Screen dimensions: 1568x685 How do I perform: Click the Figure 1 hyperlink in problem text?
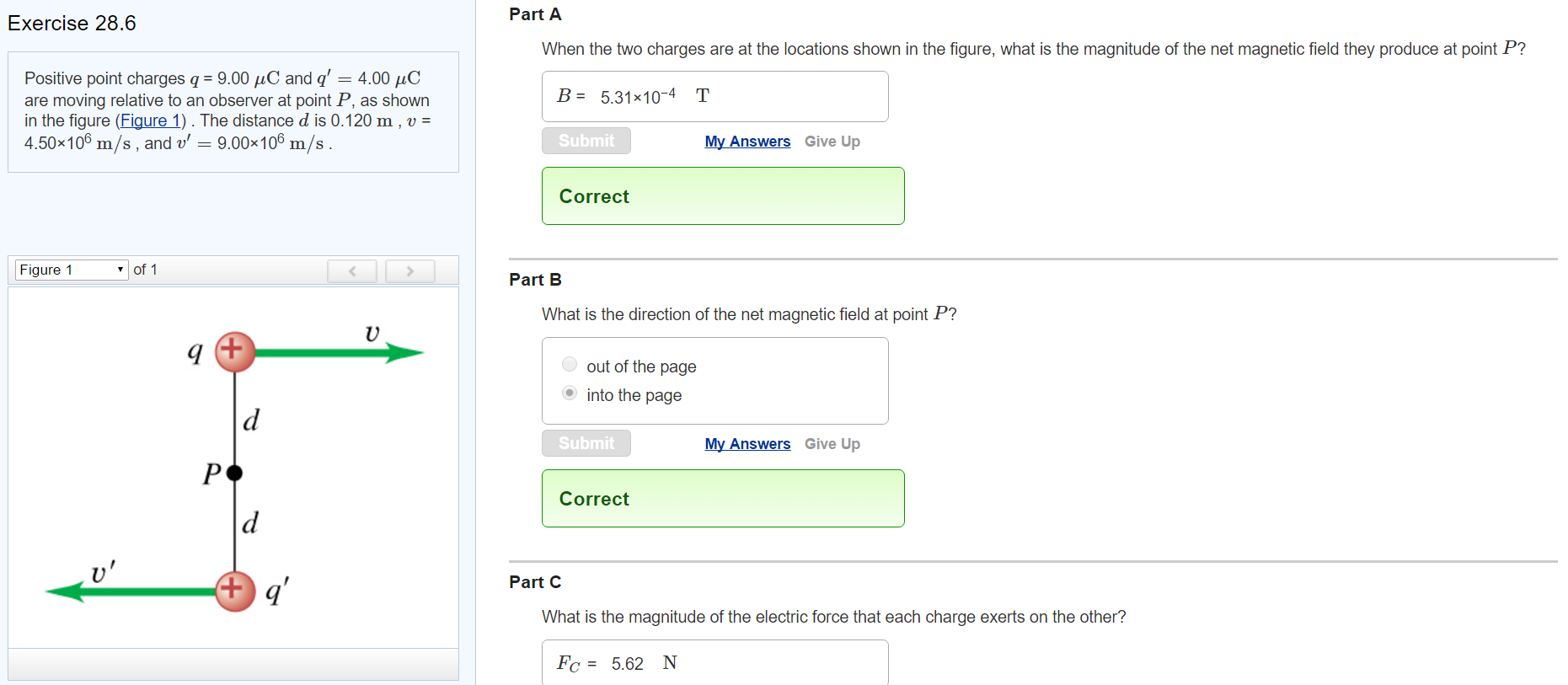150,120
